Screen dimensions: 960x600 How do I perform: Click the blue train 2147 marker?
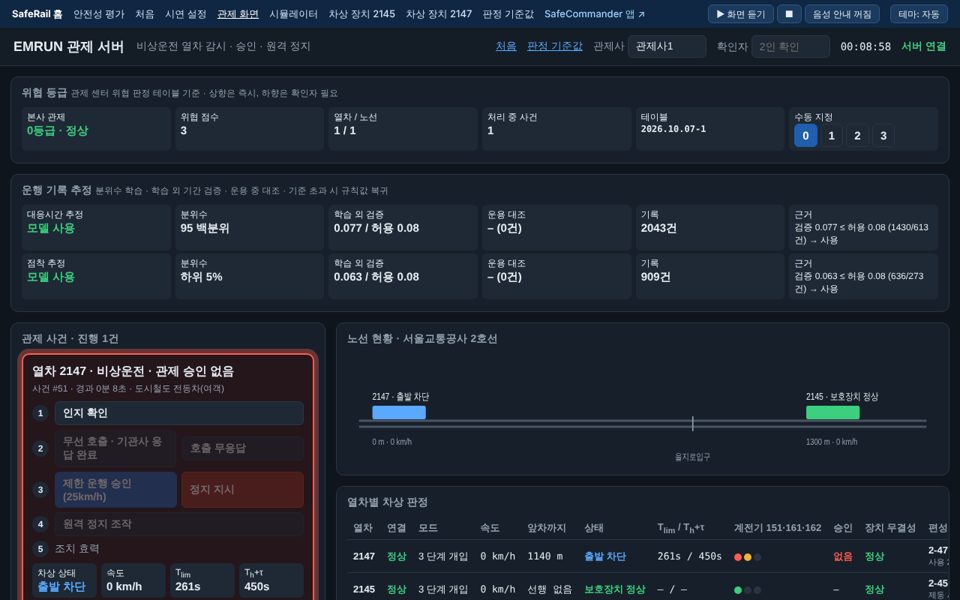[399, 412]
